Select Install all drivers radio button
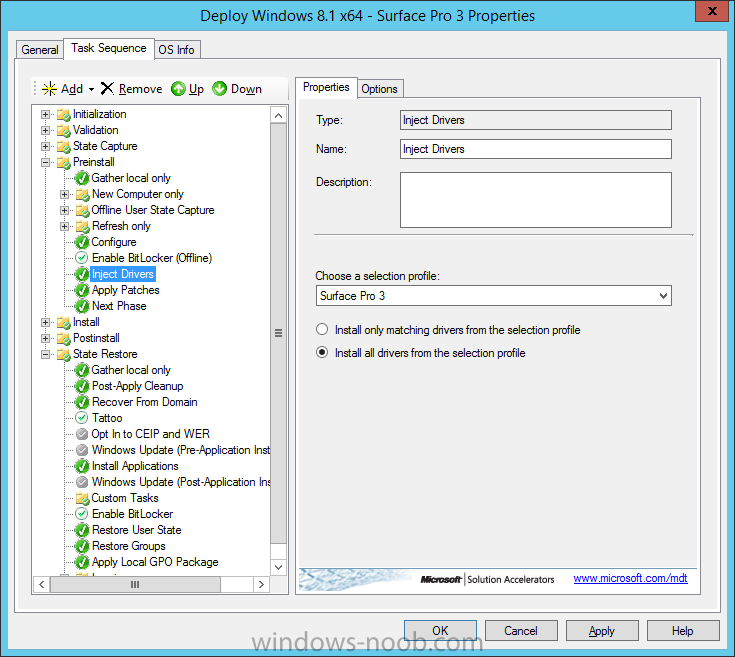735x657 pixels. tap(322, 352)
